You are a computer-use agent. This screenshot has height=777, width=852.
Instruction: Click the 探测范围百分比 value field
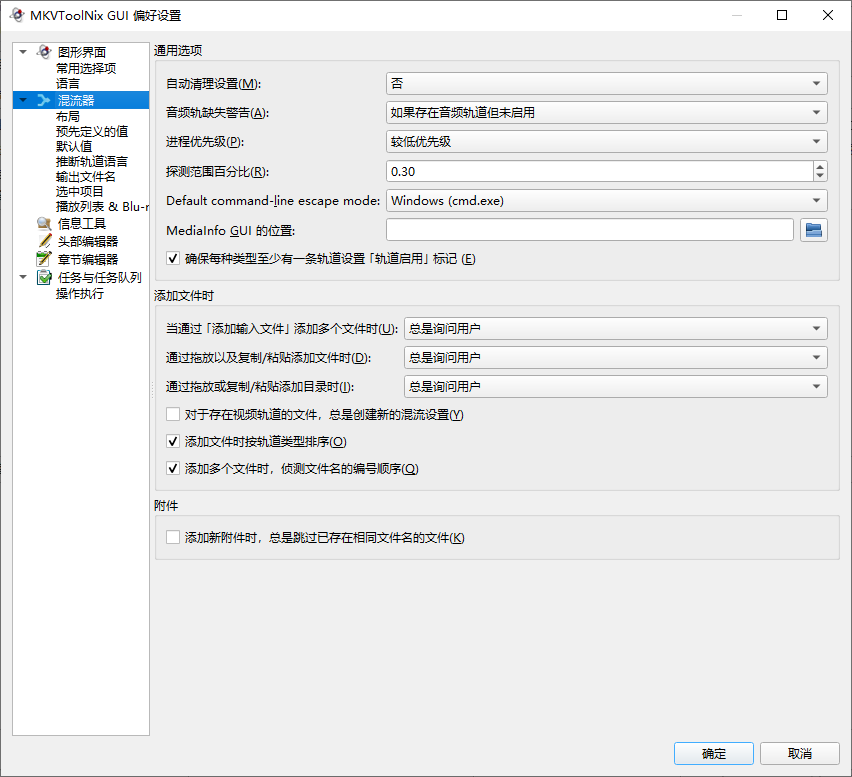[600, 171]
